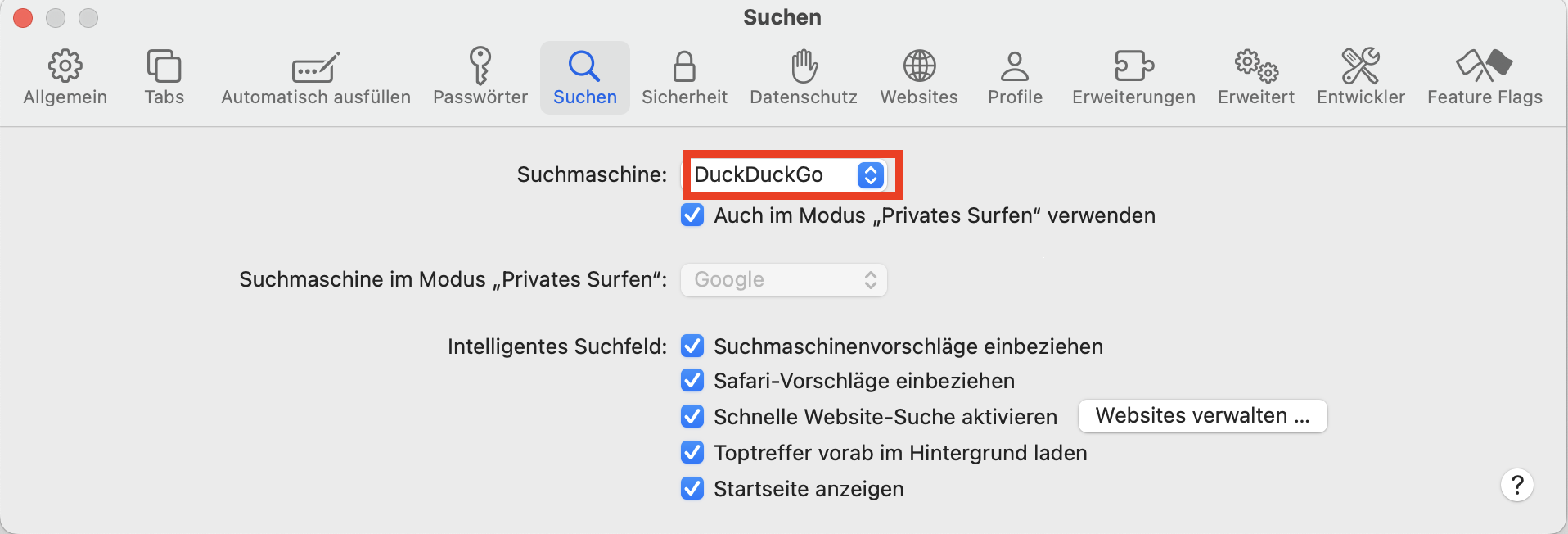Open the Allgemein gear icon
The image size is (1568, 534).
click(65, 66)
